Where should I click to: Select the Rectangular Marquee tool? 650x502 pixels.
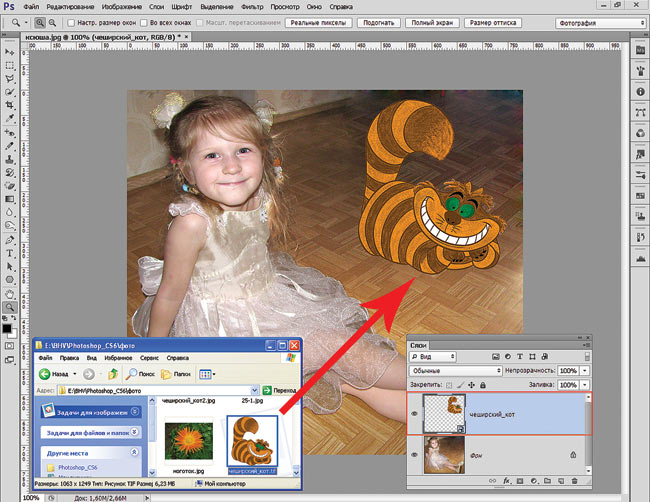(10, 65)
